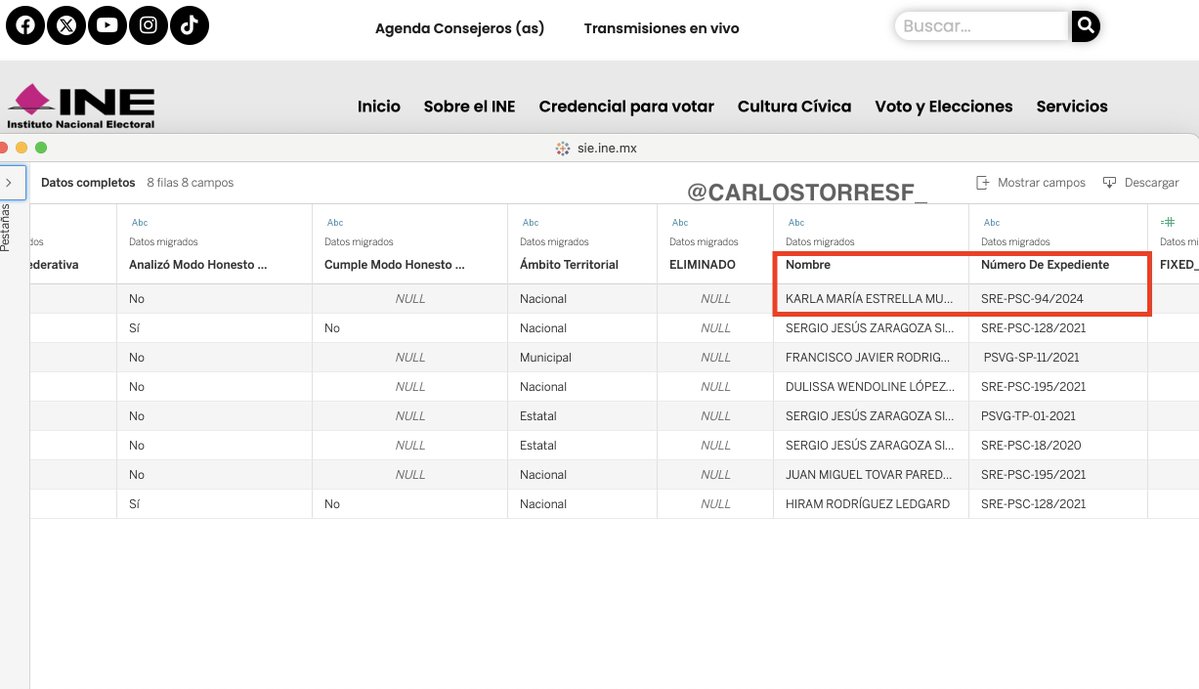Click the Analizó Modo Honesto column header
Screen dimensions: 1199x689
pyautogui.click(x=198, y=265)
